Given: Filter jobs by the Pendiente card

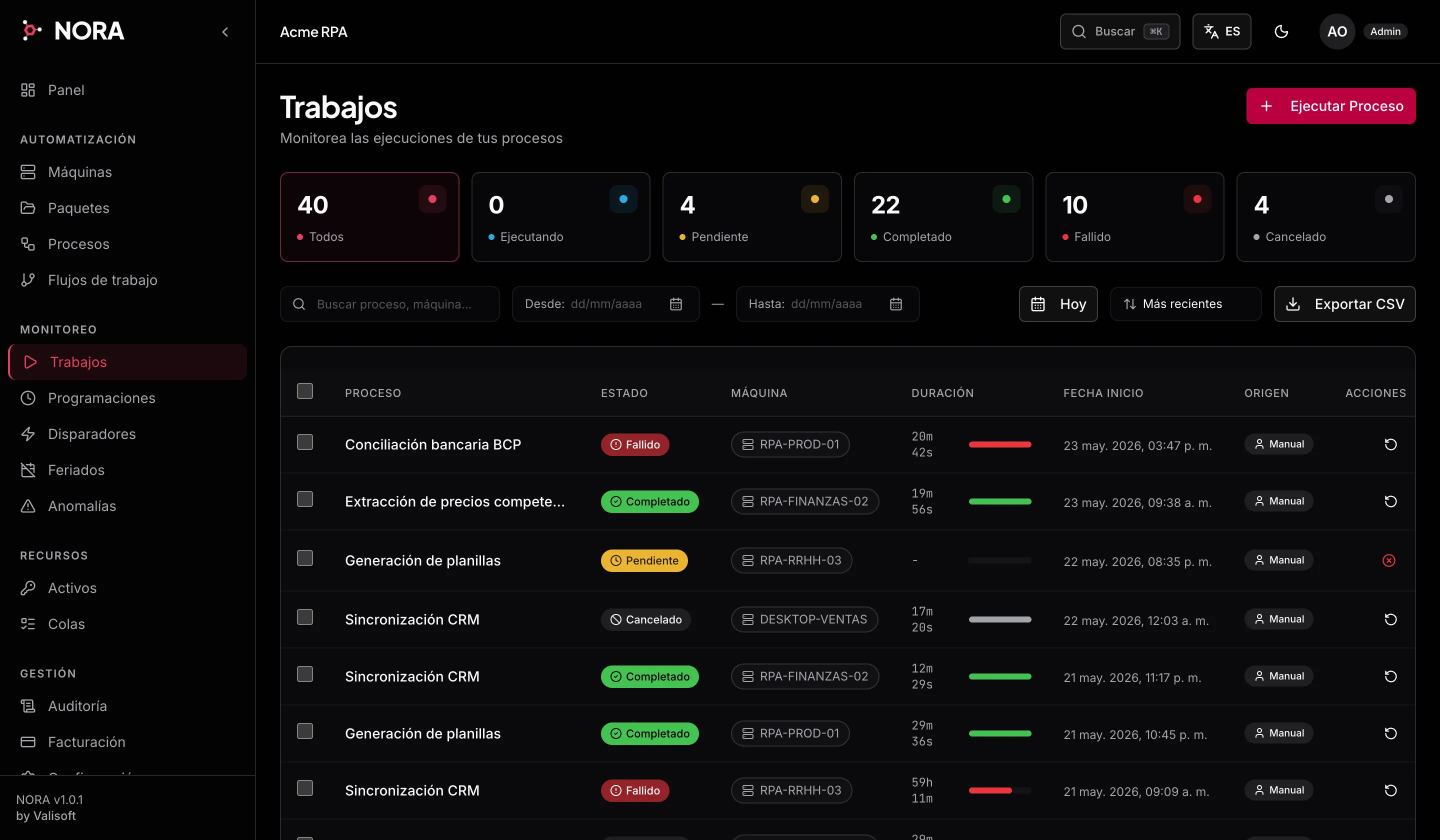Looking at the screenshot, I should [752, 217].
